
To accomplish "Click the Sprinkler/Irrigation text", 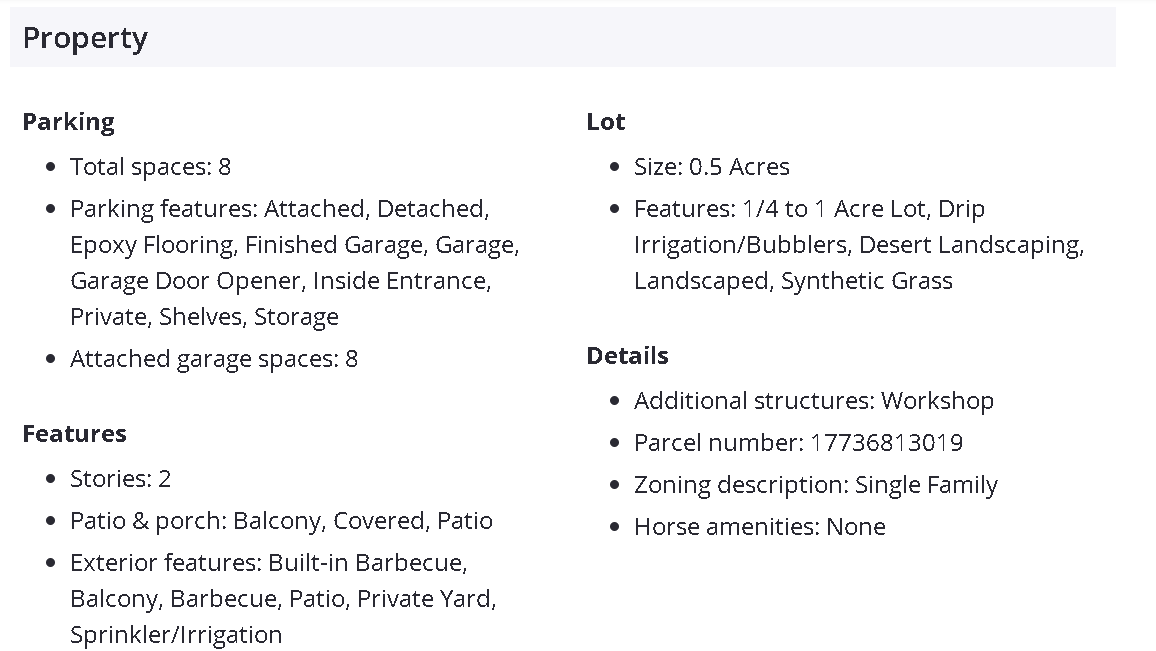I will [x=176, y=635].
